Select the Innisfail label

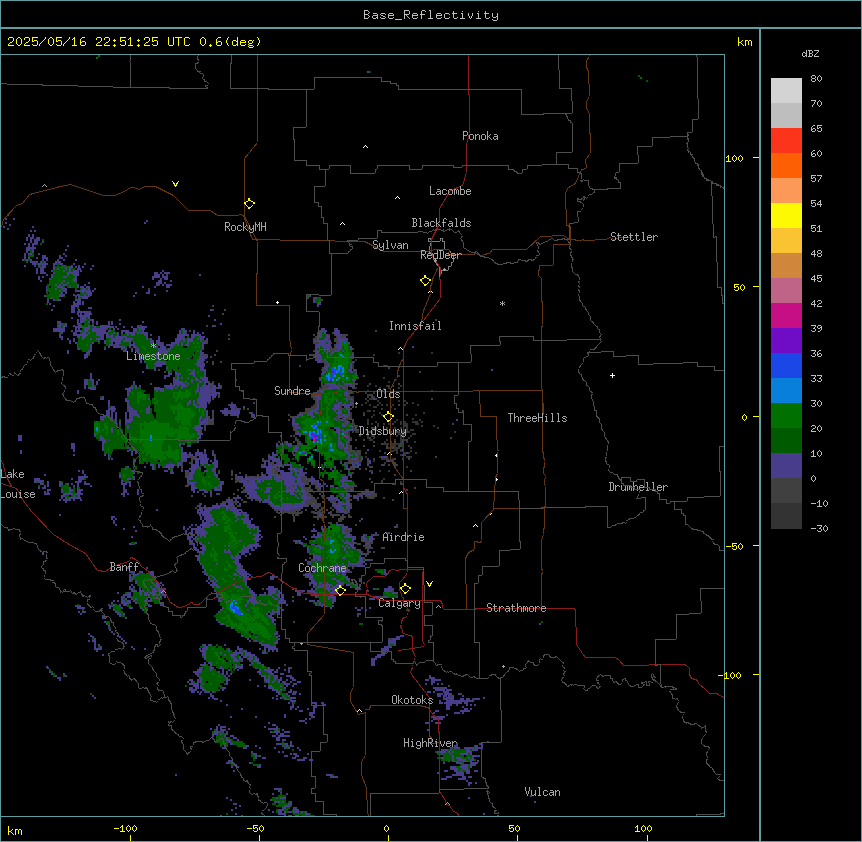tap(415, 326)
